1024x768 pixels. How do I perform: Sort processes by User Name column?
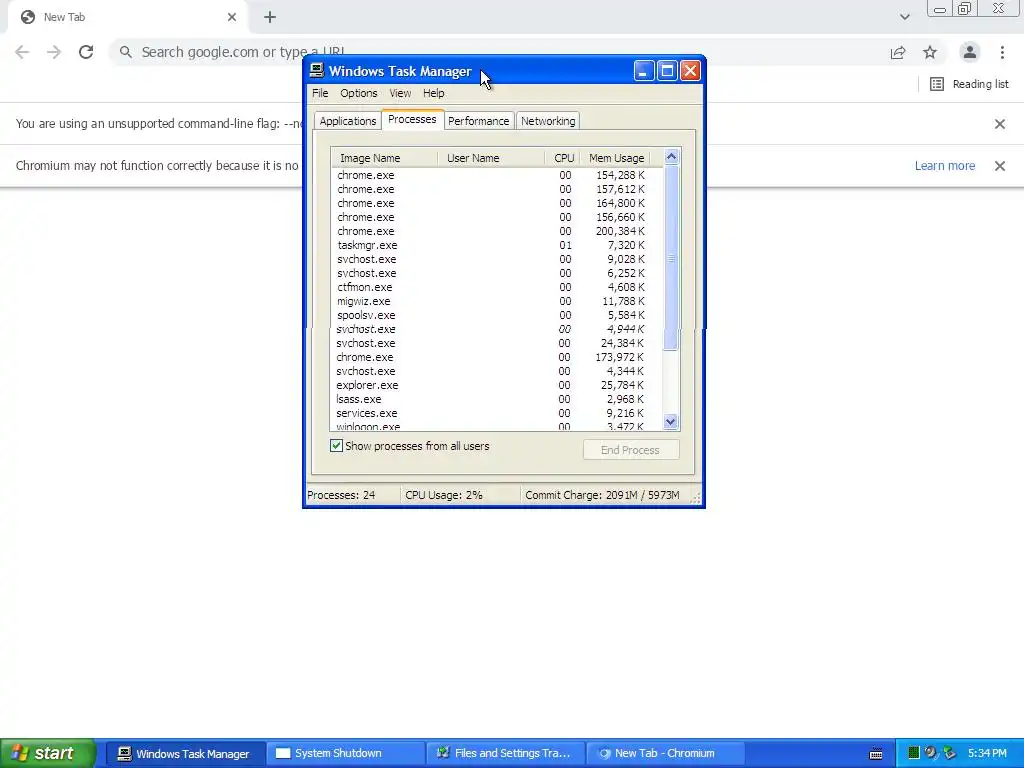(491, 158)
